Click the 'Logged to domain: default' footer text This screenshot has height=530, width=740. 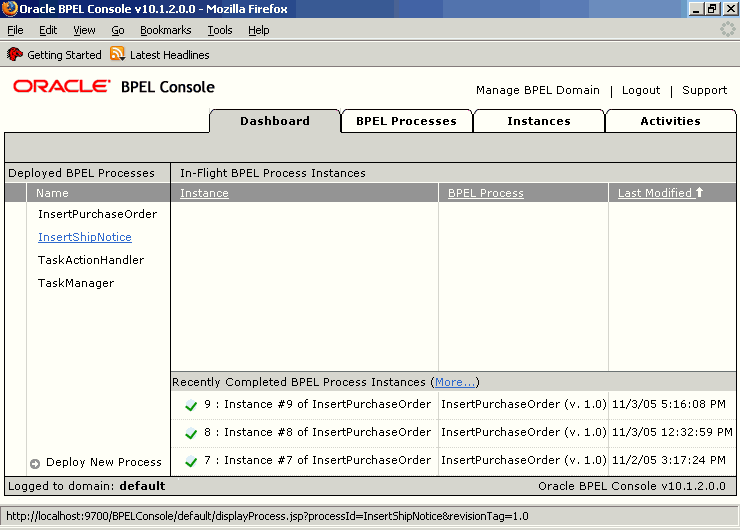(x=86, y=486)
